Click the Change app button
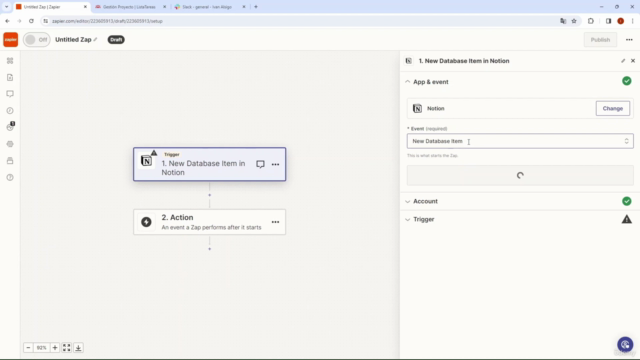Viewport: 640px width, 360px height. (x=612, y=109)
